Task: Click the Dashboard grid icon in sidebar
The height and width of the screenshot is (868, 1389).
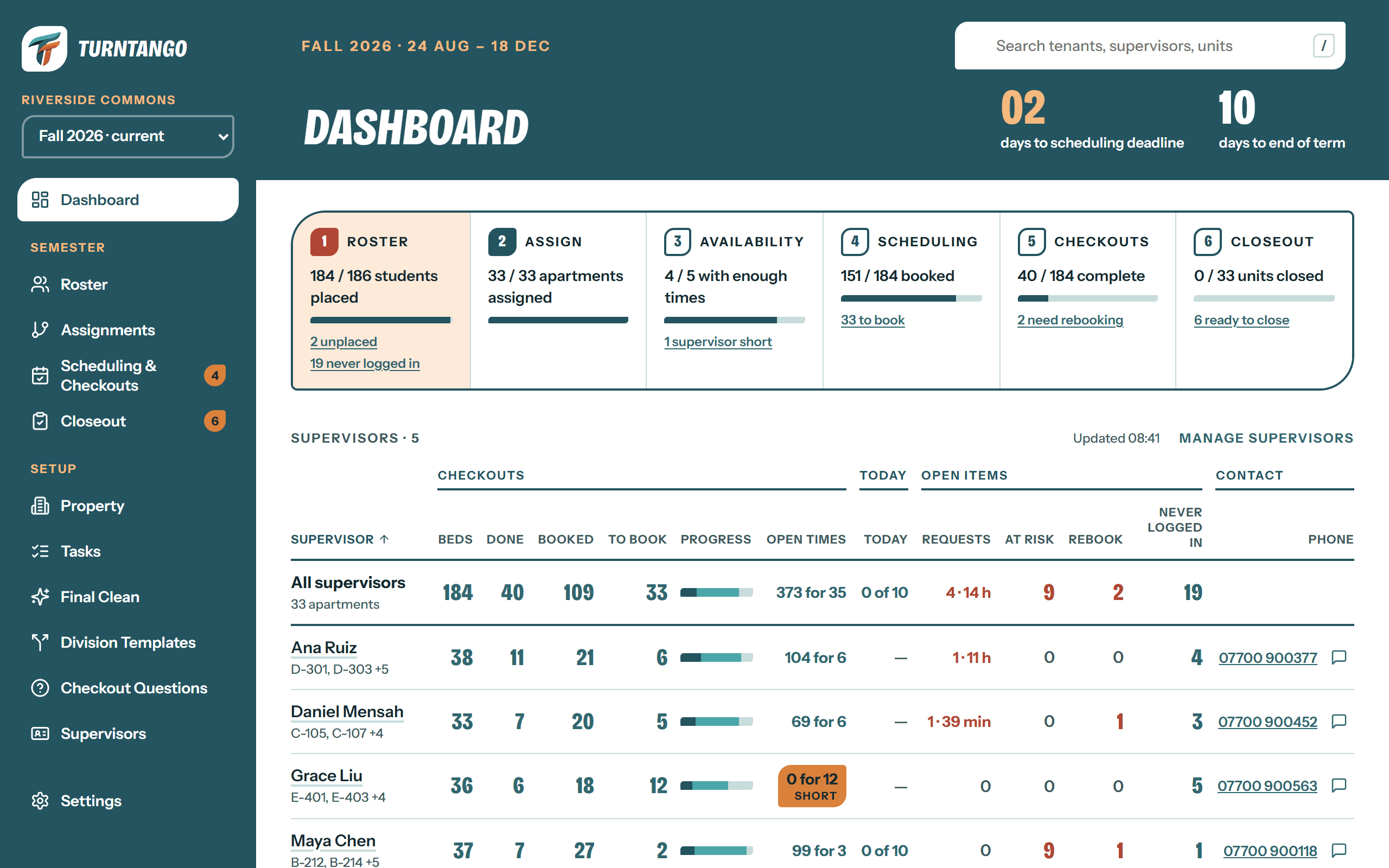Action: [40, 200]
